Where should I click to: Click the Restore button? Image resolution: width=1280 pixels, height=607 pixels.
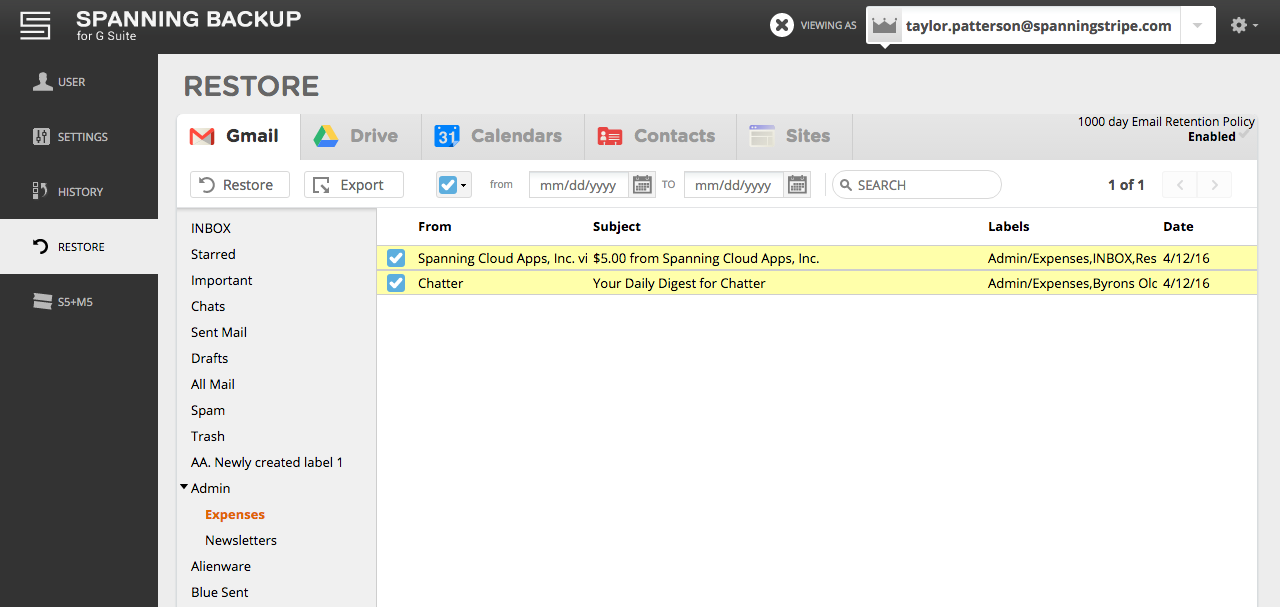click(239, 185)
